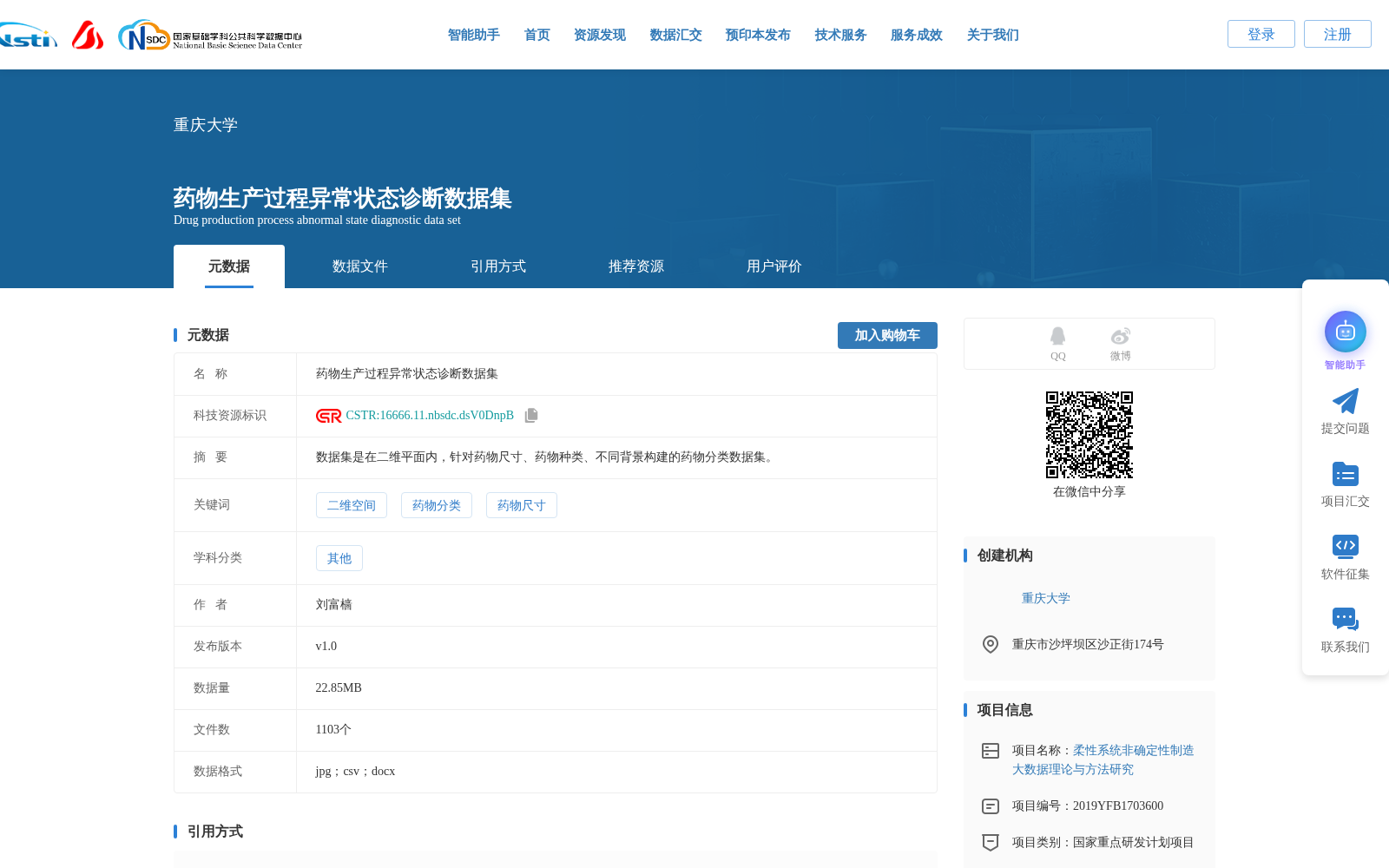The width and height of the screenshot is (1389, 868).
Task: Click the location pin icon by address
Action: [x=991, y=644]
